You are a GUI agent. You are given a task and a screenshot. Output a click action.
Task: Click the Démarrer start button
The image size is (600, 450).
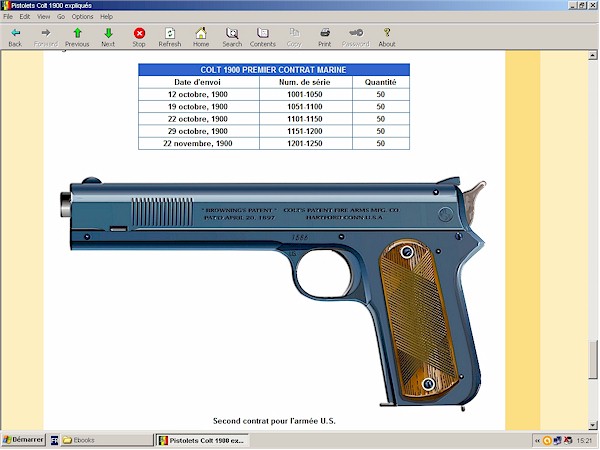point(23,440)
